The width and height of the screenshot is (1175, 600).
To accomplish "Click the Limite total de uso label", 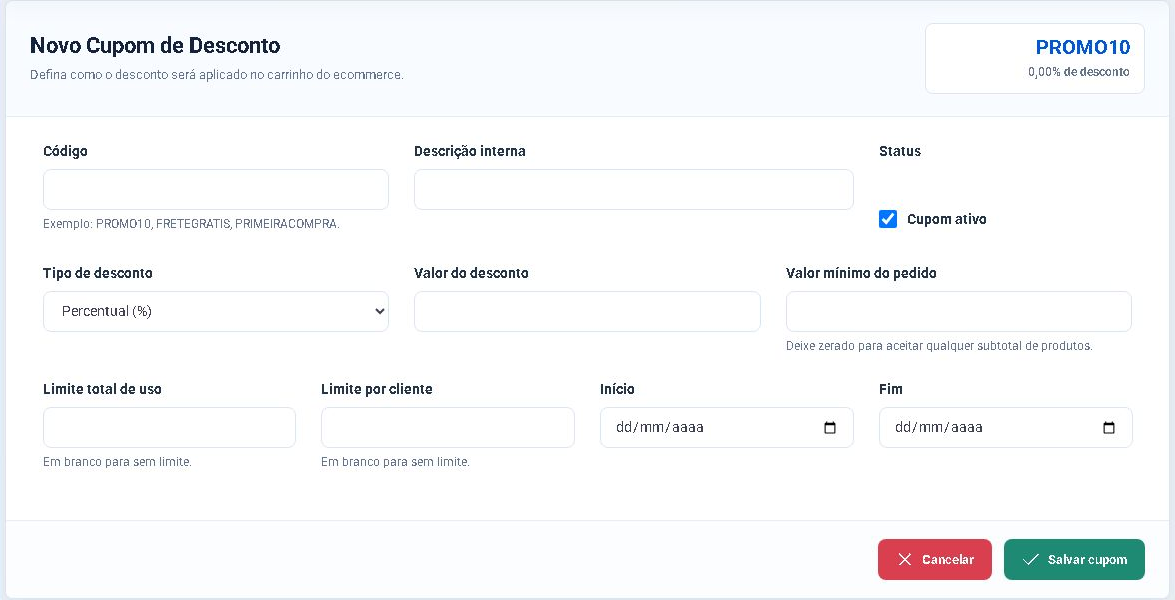I will pos(102,390).
